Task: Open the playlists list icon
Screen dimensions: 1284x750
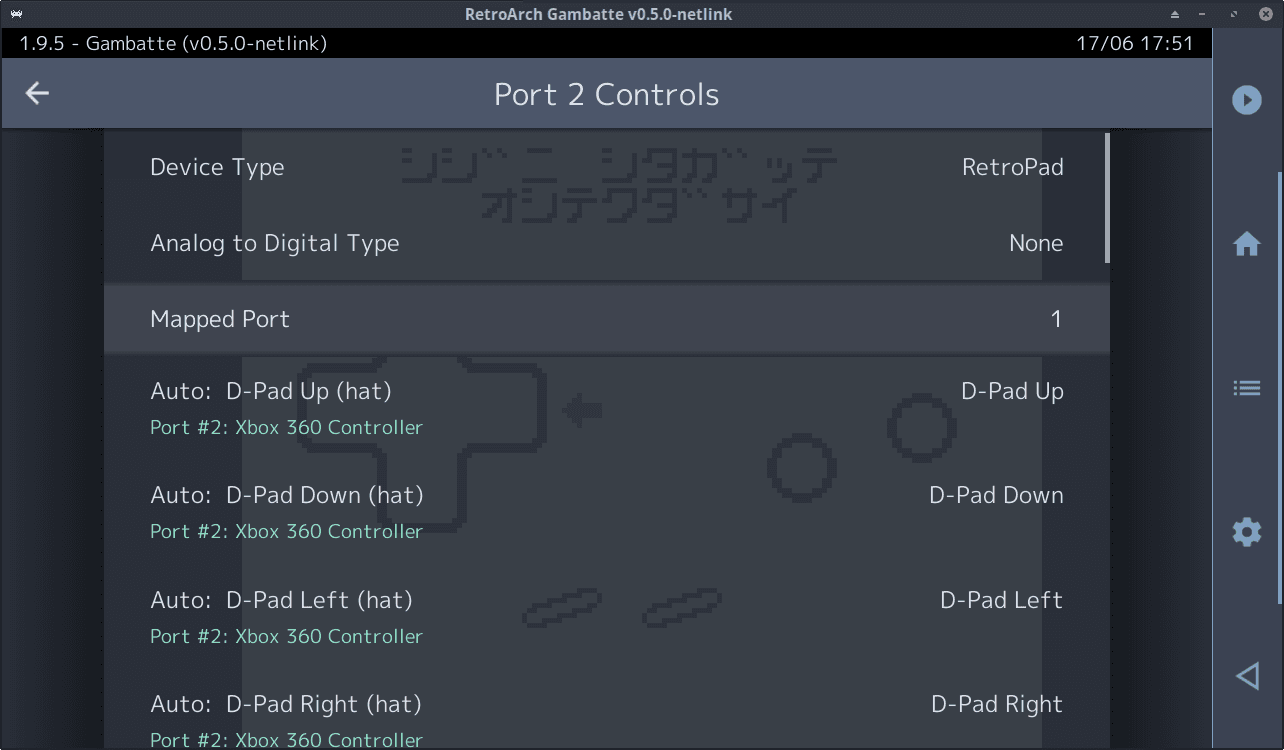Action: click(x=1246, y=388)
